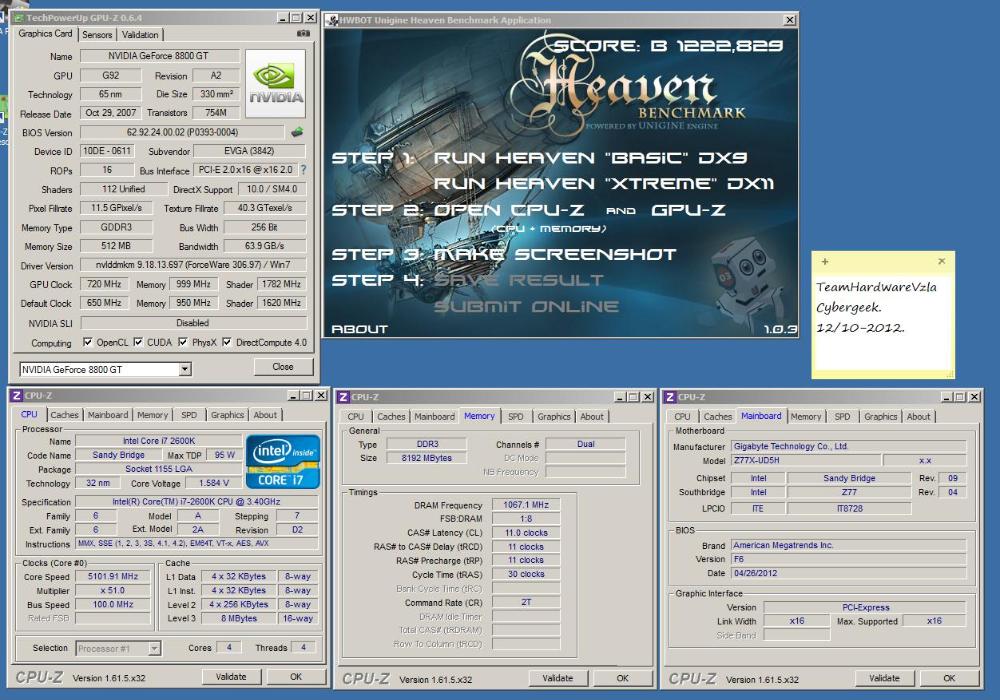Close the yellow sticky note with its X
Viewport: 1000px width, 700px height.
tap(941, 261)
